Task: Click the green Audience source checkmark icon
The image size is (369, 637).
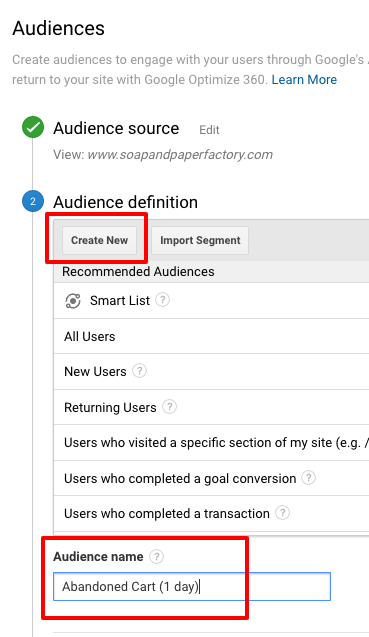Action: pos(33,127)
